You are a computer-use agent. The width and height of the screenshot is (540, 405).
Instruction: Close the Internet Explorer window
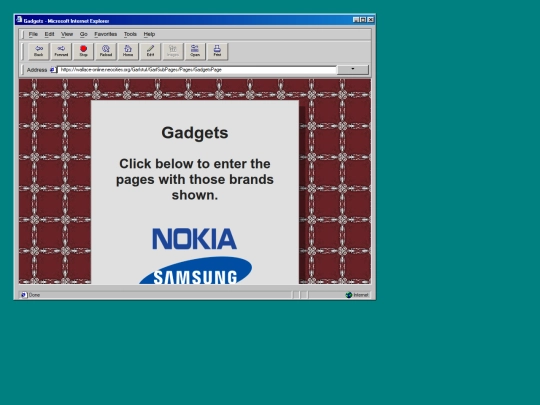[371, 20]
